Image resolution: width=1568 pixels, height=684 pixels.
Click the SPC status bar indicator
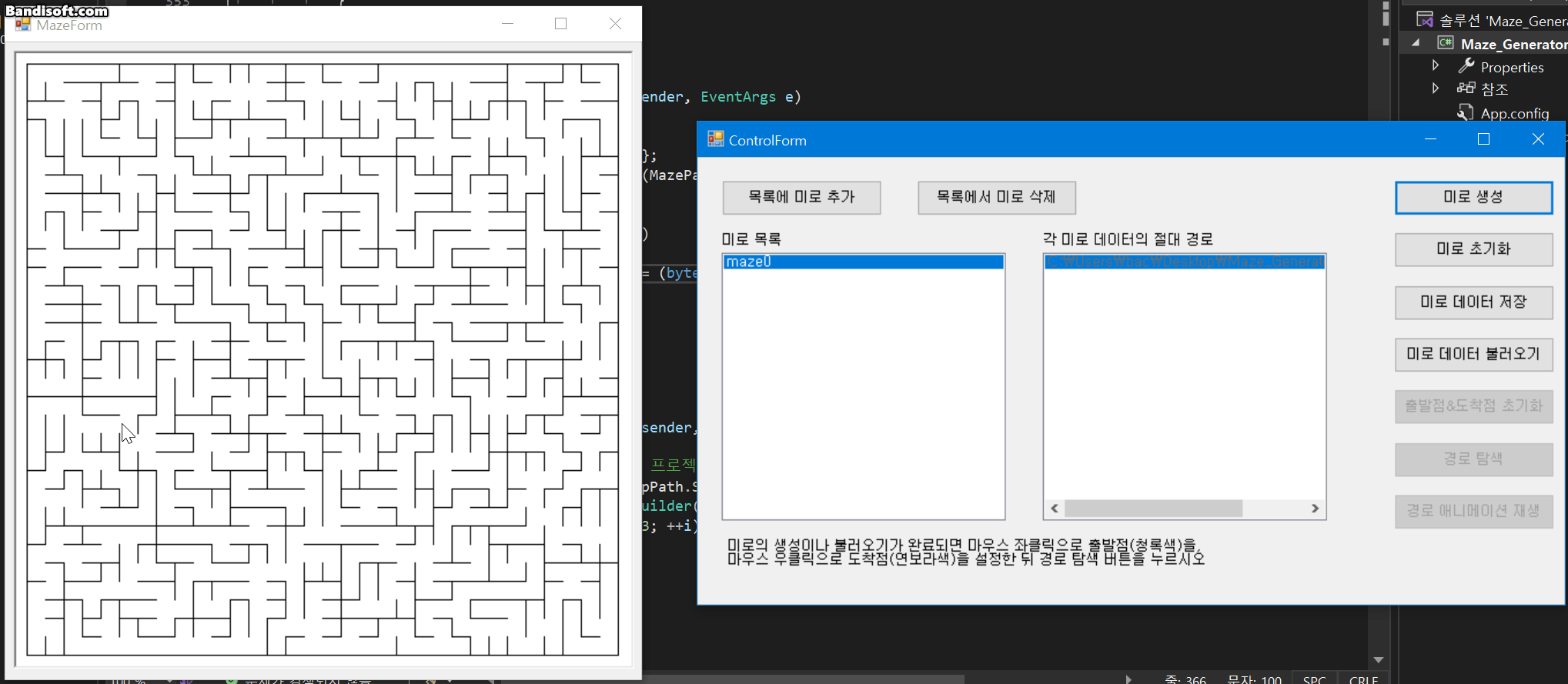[x=1315, y=679]
